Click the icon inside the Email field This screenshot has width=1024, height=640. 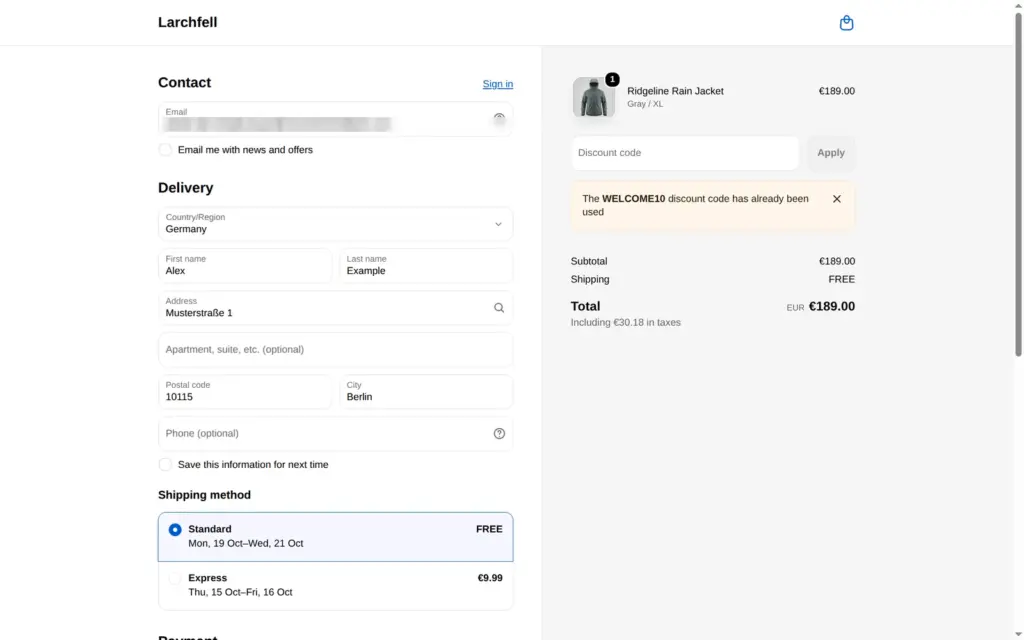[499, 118]
